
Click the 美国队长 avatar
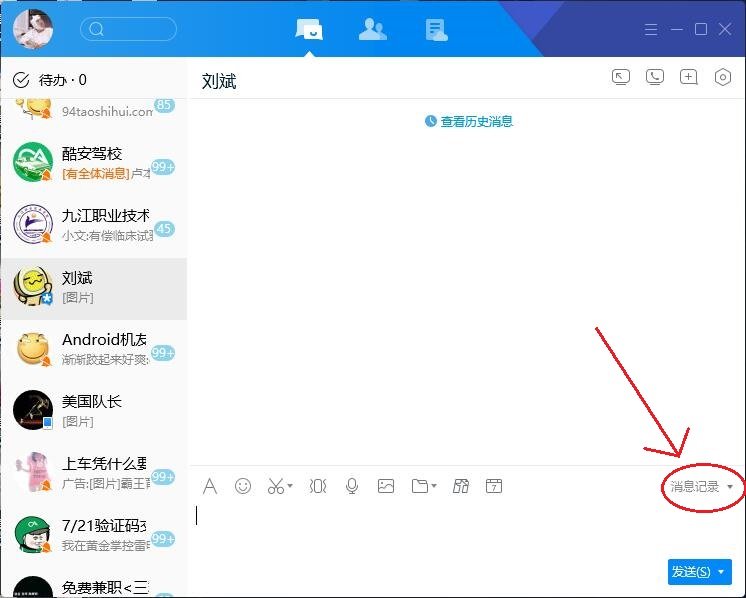pyautogui.click(x=32, y=410)
